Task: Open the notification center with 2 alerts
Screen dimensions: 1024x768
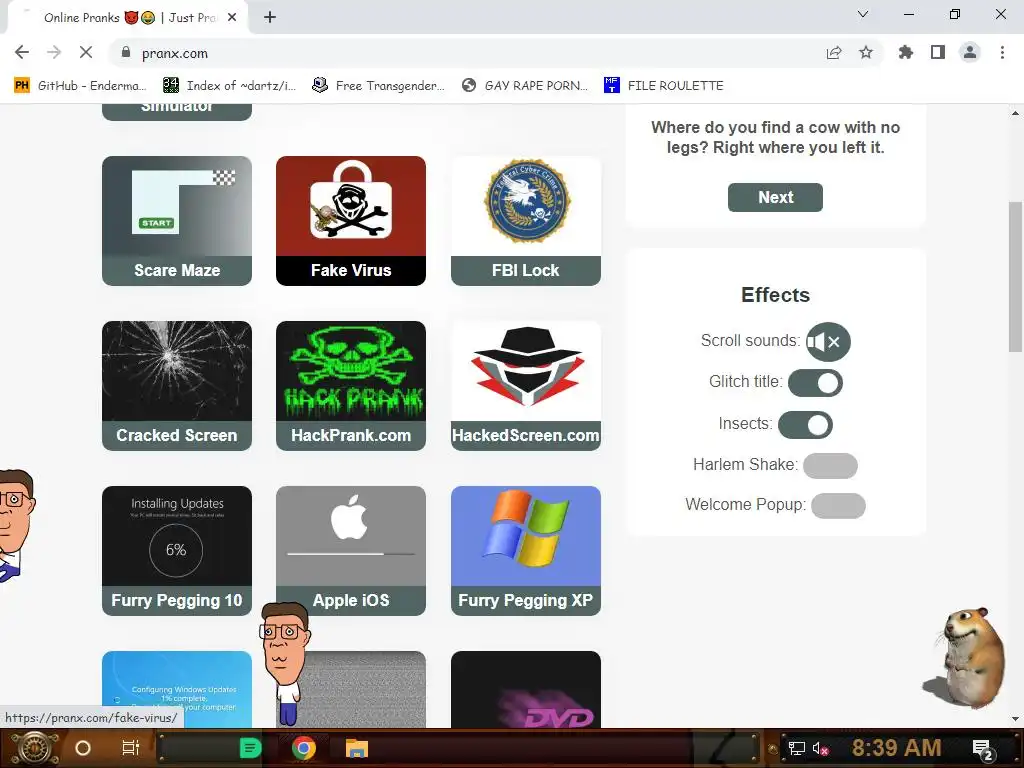Action: [x=983, y=749]
